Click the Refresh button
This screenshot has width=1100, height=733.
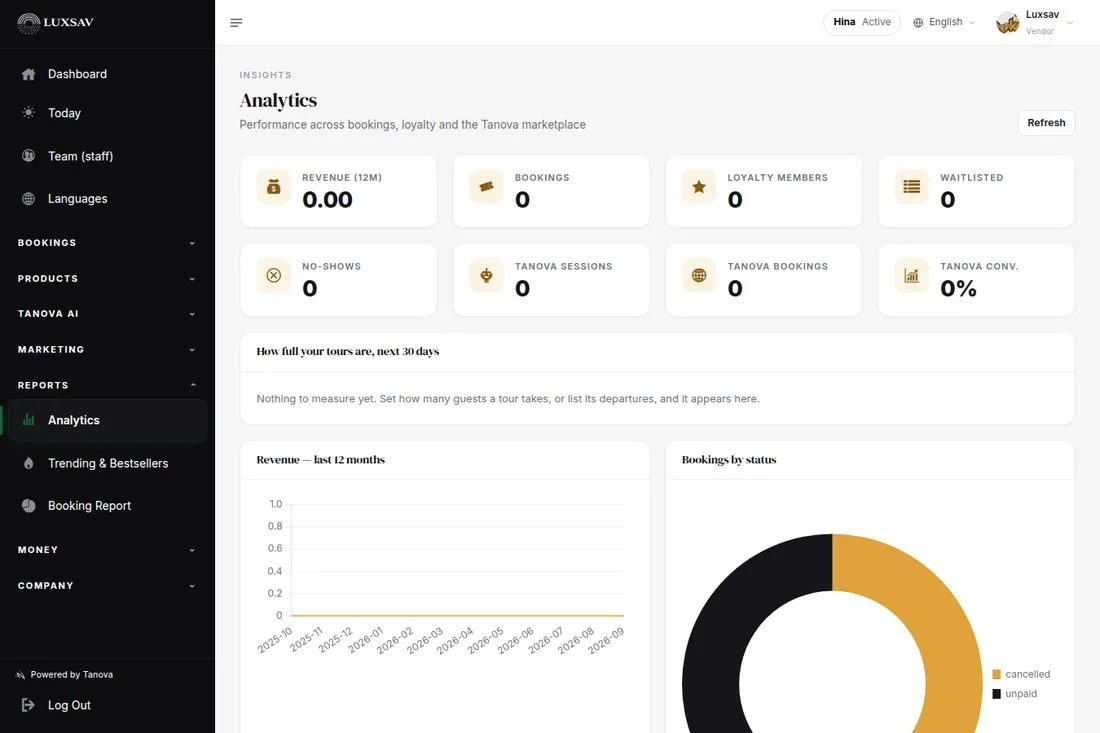click(1046, 123)
